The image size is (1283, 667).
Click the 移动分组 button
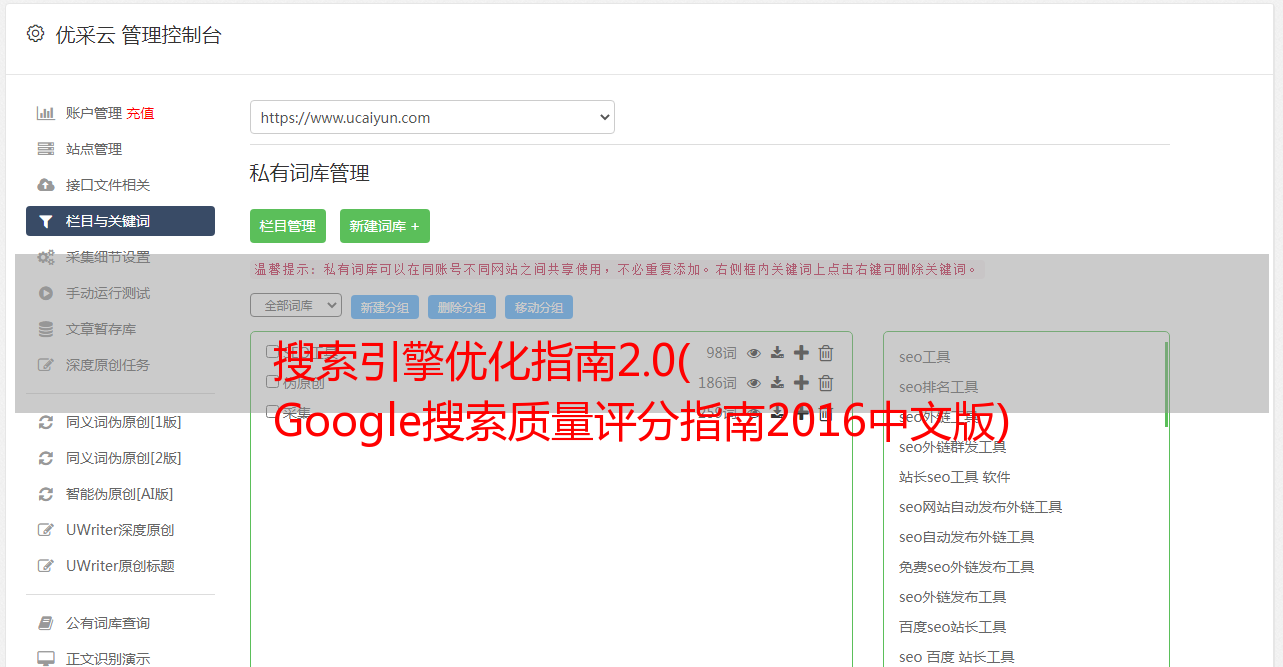click(539, 307)
